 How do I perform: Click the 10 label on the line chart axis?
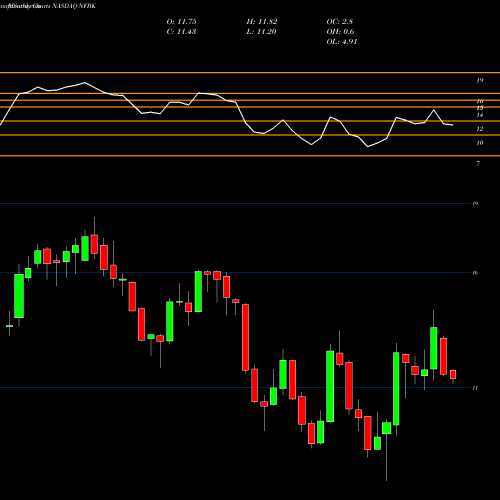click(x=479, y=143)
